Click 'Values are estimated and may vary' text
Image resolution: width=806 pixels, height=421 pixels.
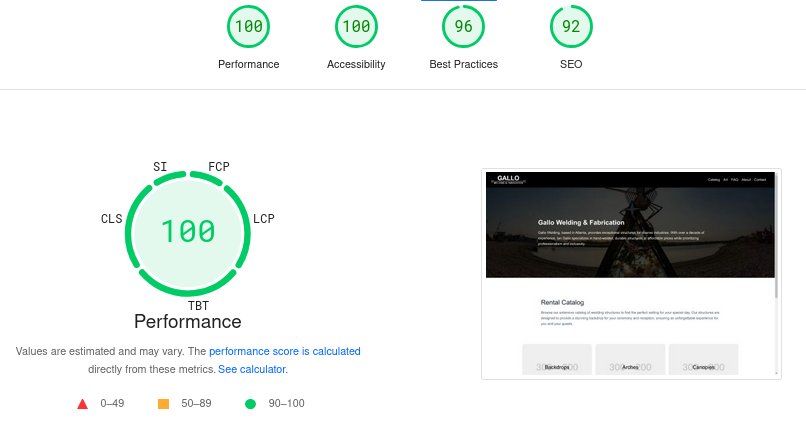point(100,351)
